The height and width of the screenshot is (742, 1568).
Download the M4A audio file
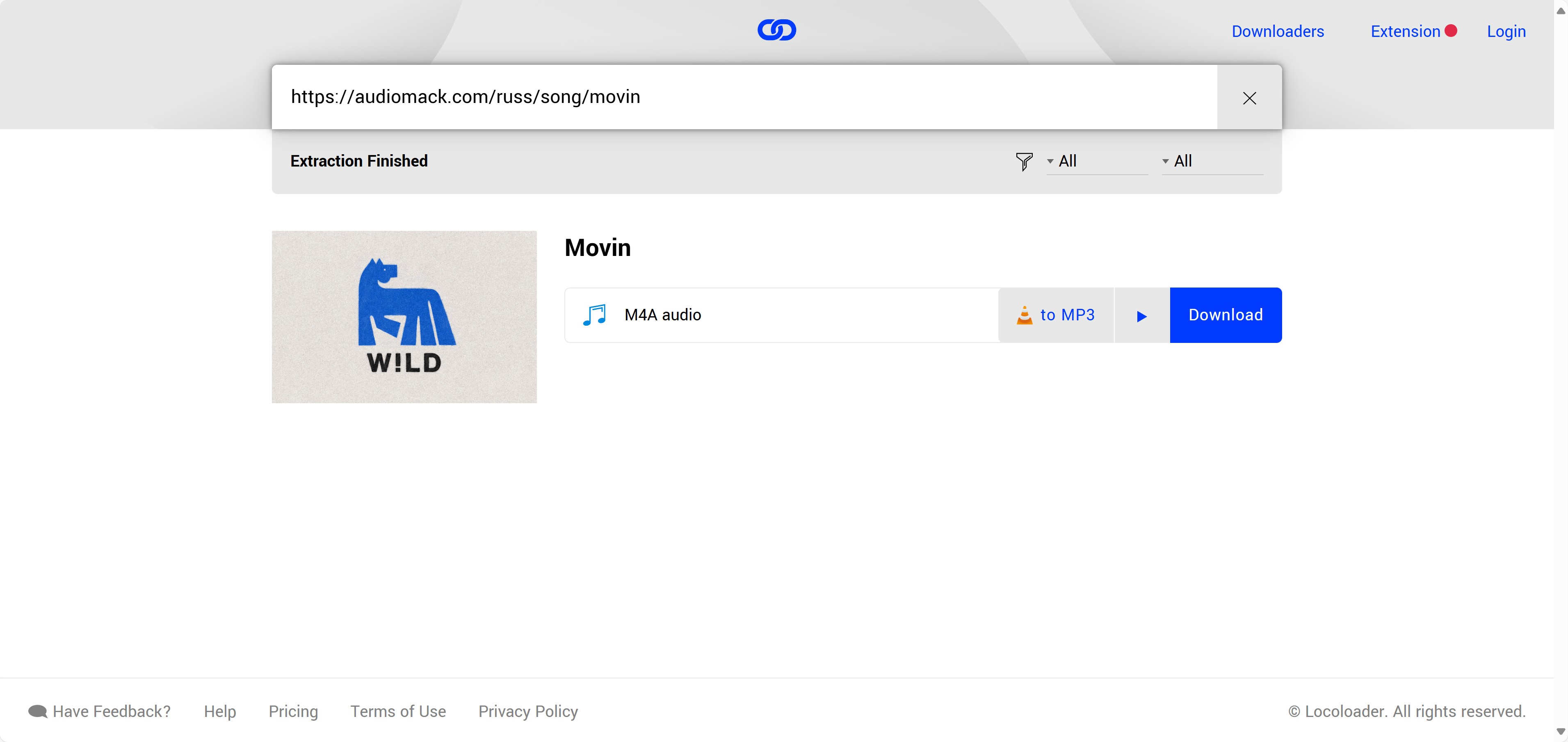[1225, 315]
